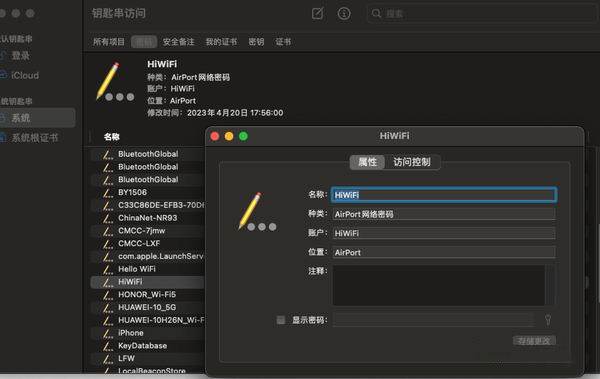
Task: Click the 名称 column header
Action: coord(112,137)
